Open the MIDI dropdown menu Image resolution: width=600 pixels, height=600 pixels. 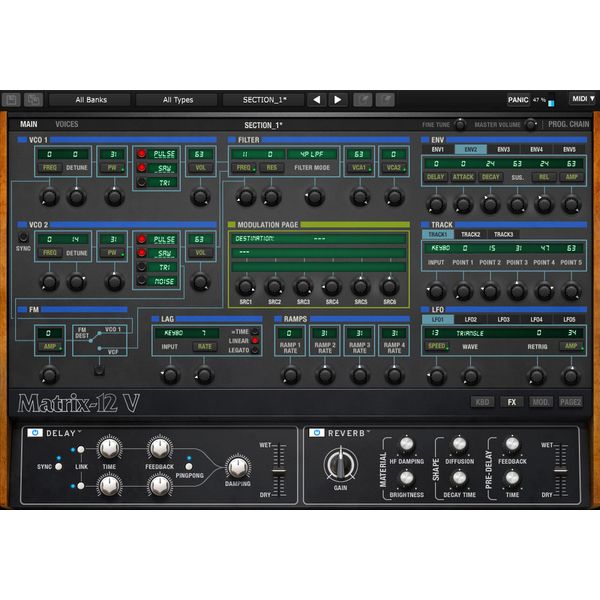pos(583,99)
